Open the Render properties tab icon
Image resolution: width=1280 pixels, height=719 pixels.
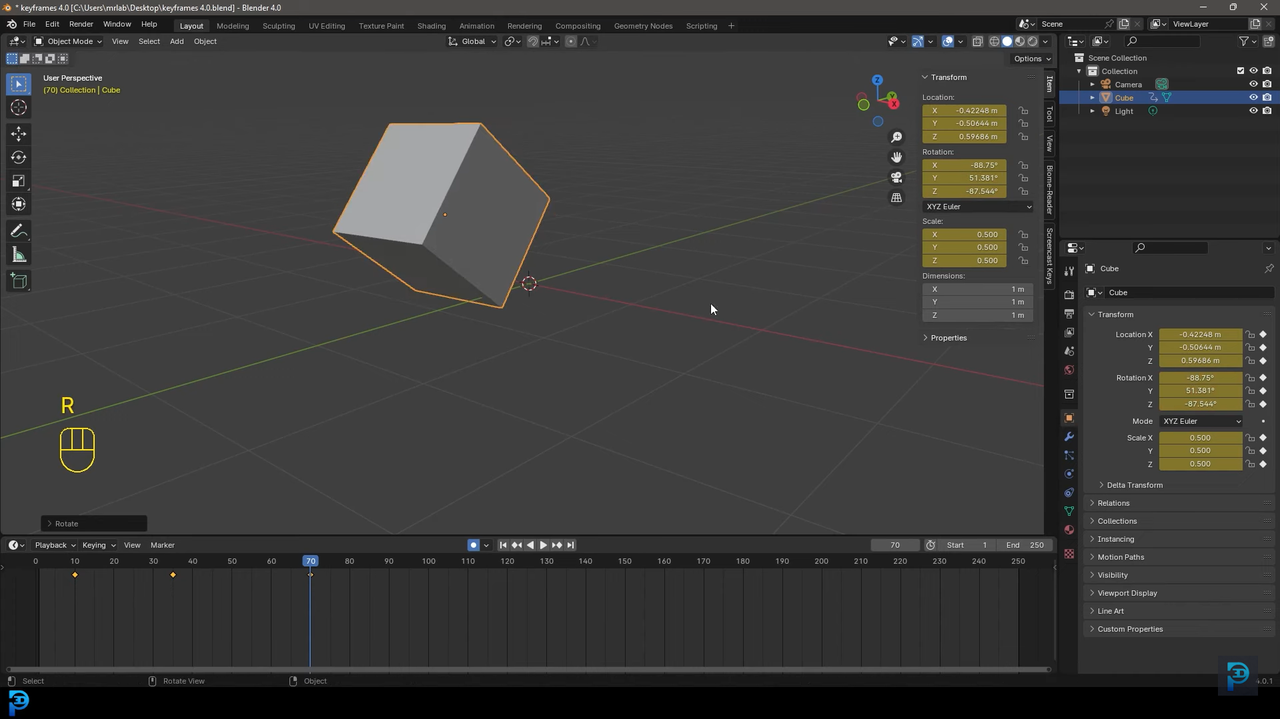point(1069,295)
